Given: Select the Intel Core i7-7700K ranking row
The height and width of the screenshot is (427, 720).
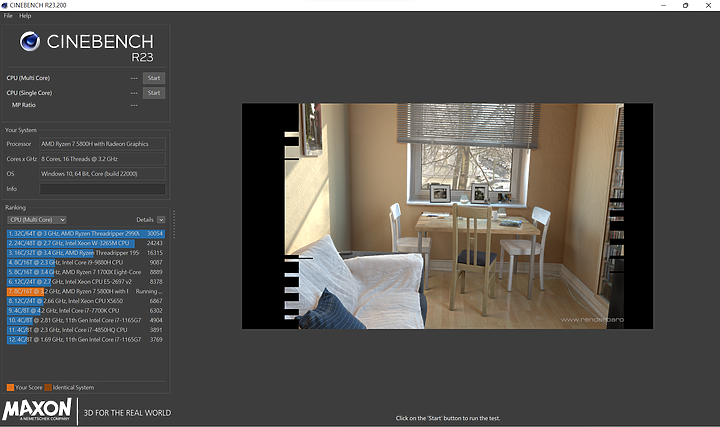Looking at the screenshot, I should tap(85, 311).
